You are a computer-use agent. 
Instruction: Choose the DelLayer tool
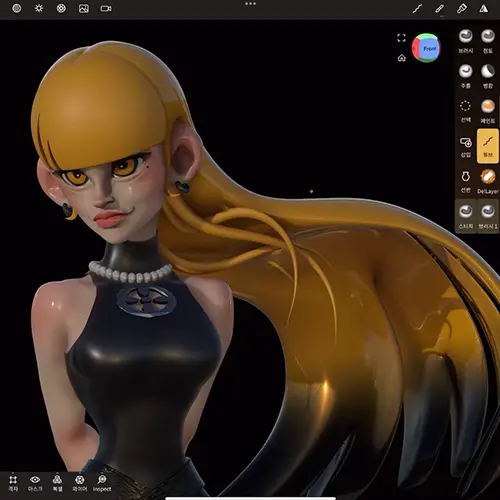488,182
